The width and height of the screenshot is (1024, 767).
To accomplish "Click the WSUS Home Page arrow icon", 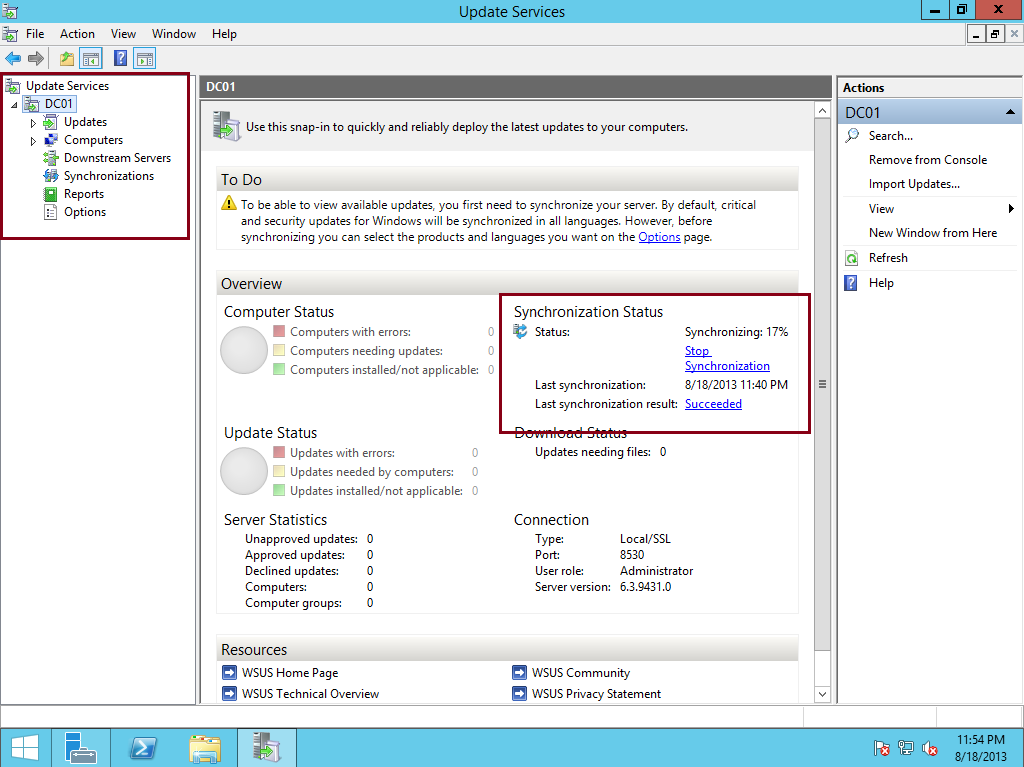I will point(229,672).
